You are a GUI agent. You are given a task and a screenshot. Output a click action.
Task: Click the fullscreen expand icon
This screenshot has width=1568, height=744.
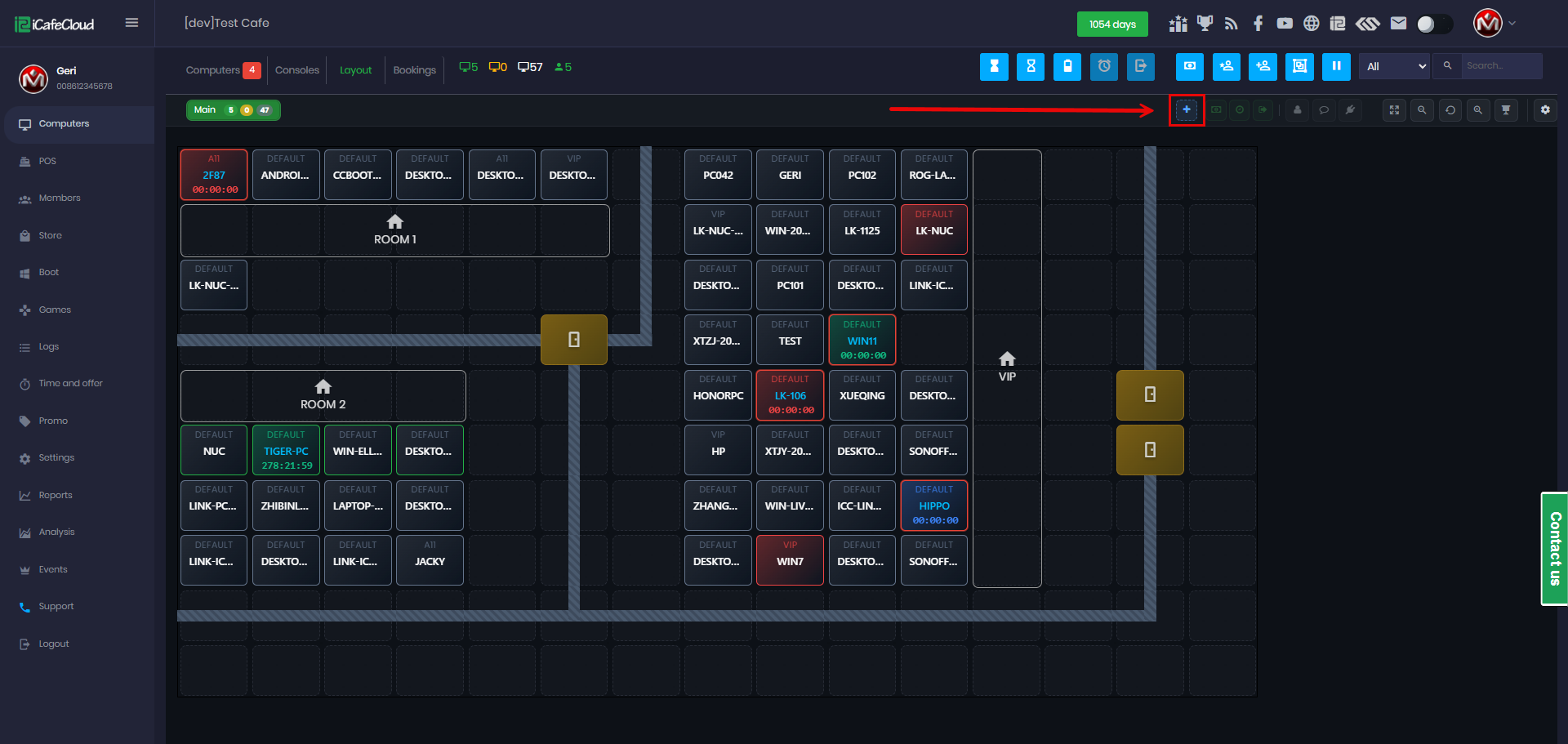click(x=1394, y=109)
